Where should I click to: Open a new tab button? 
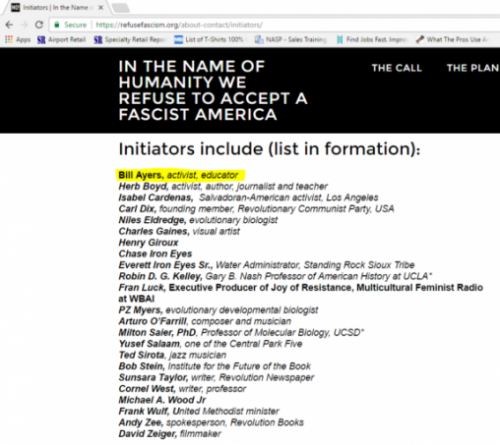point(120,8)
